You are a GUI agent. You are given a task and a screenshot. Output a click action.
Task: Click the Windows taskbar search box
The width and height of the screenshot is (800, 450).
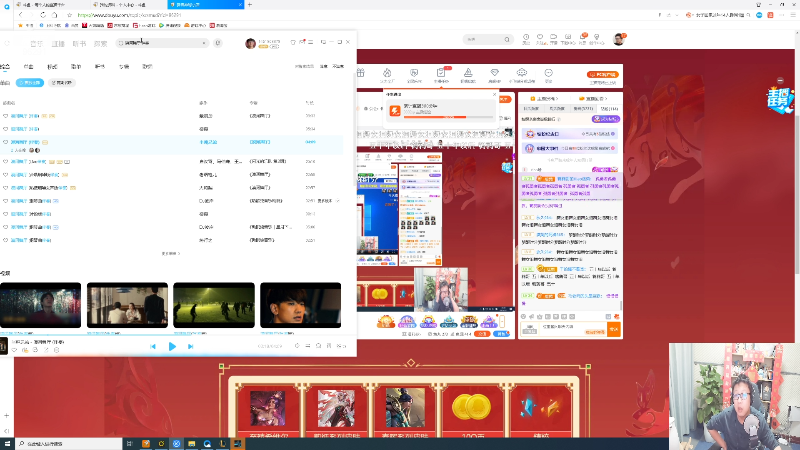[x=68, y=444]
